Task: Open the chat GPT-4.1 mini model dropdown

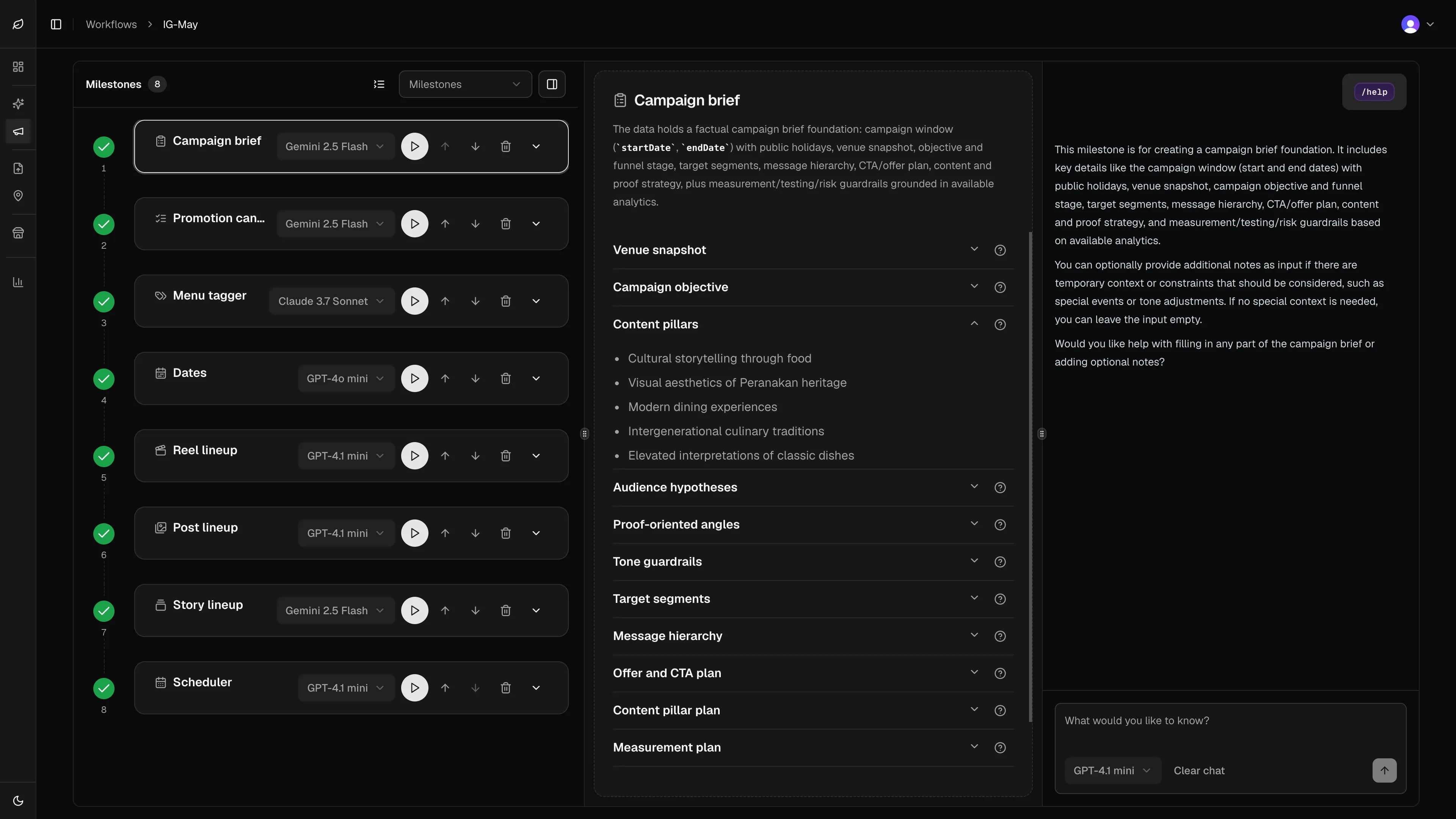Action: [1112, 770]
